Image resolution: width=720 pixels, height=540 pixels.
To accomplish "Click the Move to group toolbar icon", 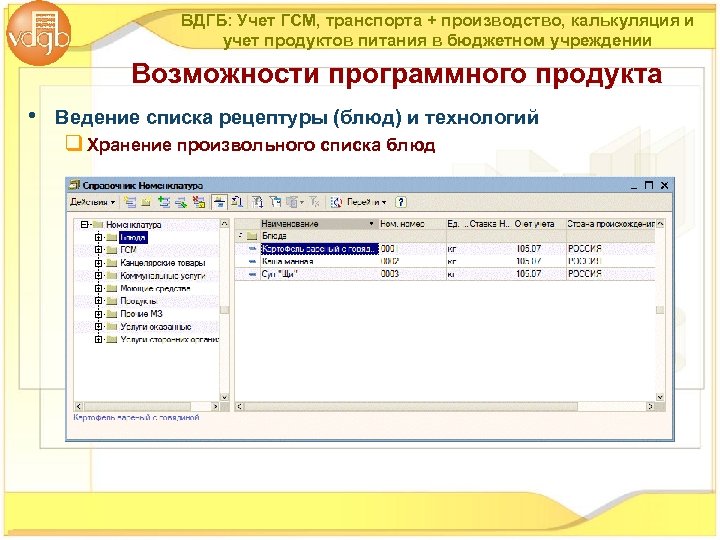I will (x=237, y=202).
